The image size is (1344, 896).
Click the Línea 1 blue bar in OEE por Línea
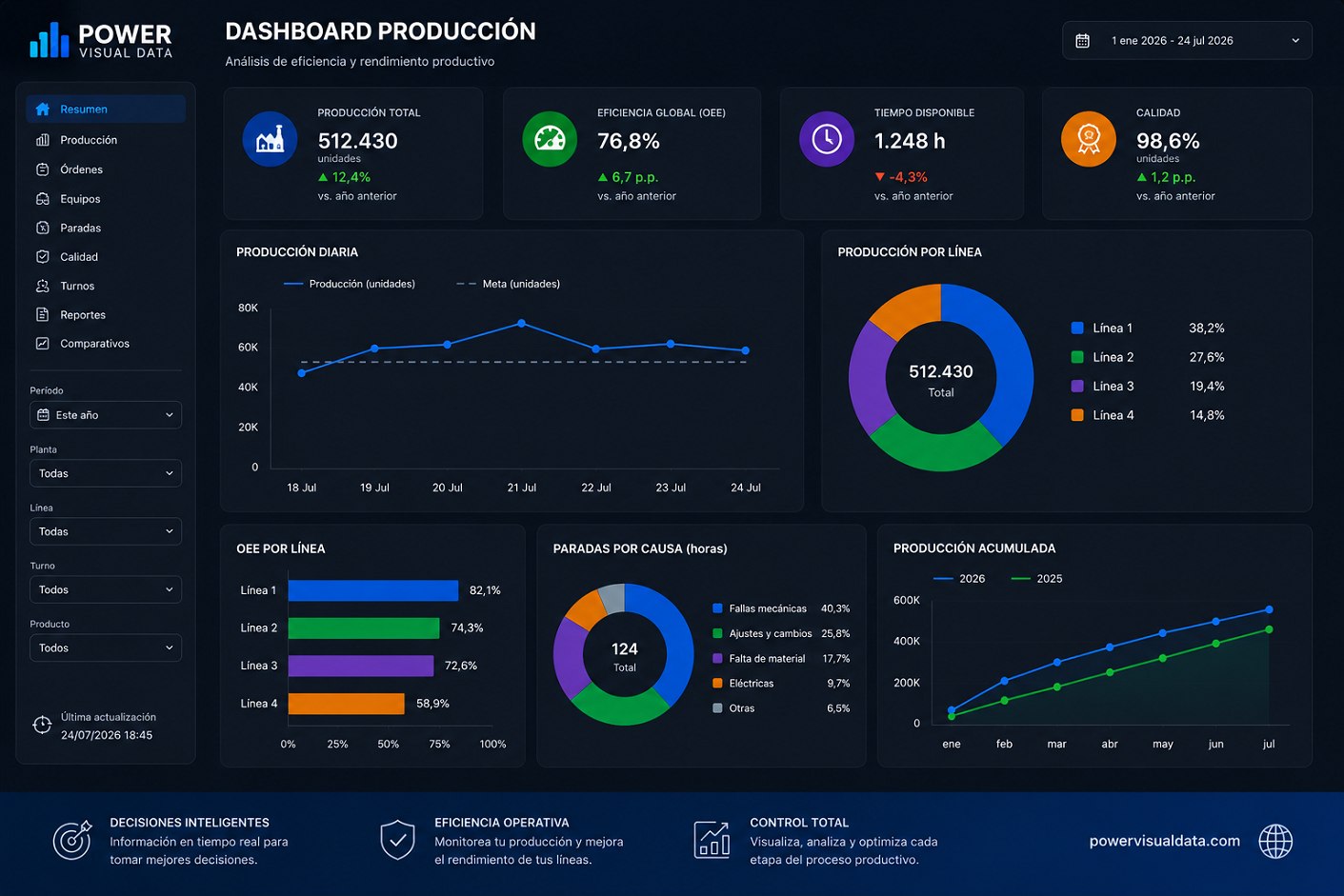[373, 590]
